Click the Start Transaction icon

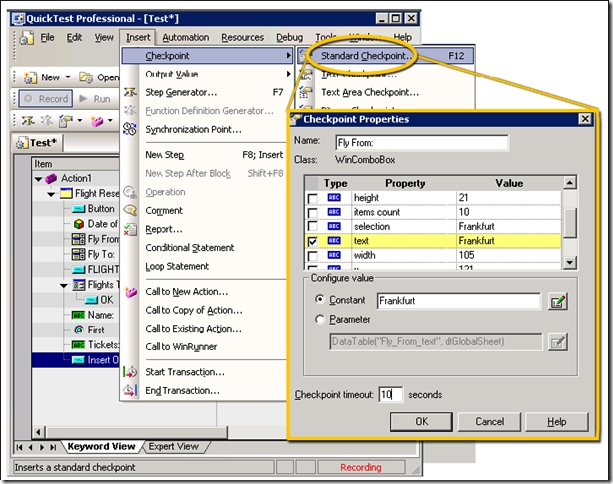click(130, 372)
